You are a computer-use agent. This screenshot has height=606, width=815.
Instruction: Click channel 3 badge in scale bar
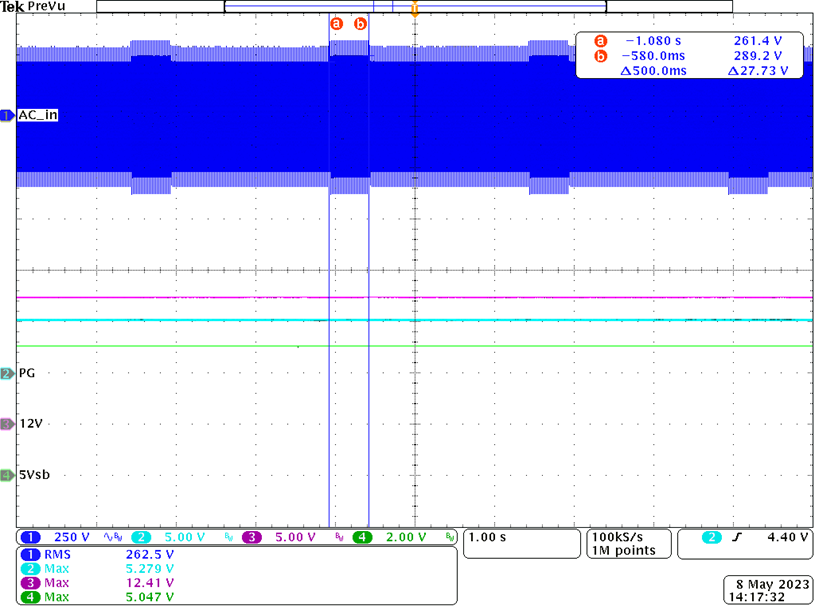[252, 537]
